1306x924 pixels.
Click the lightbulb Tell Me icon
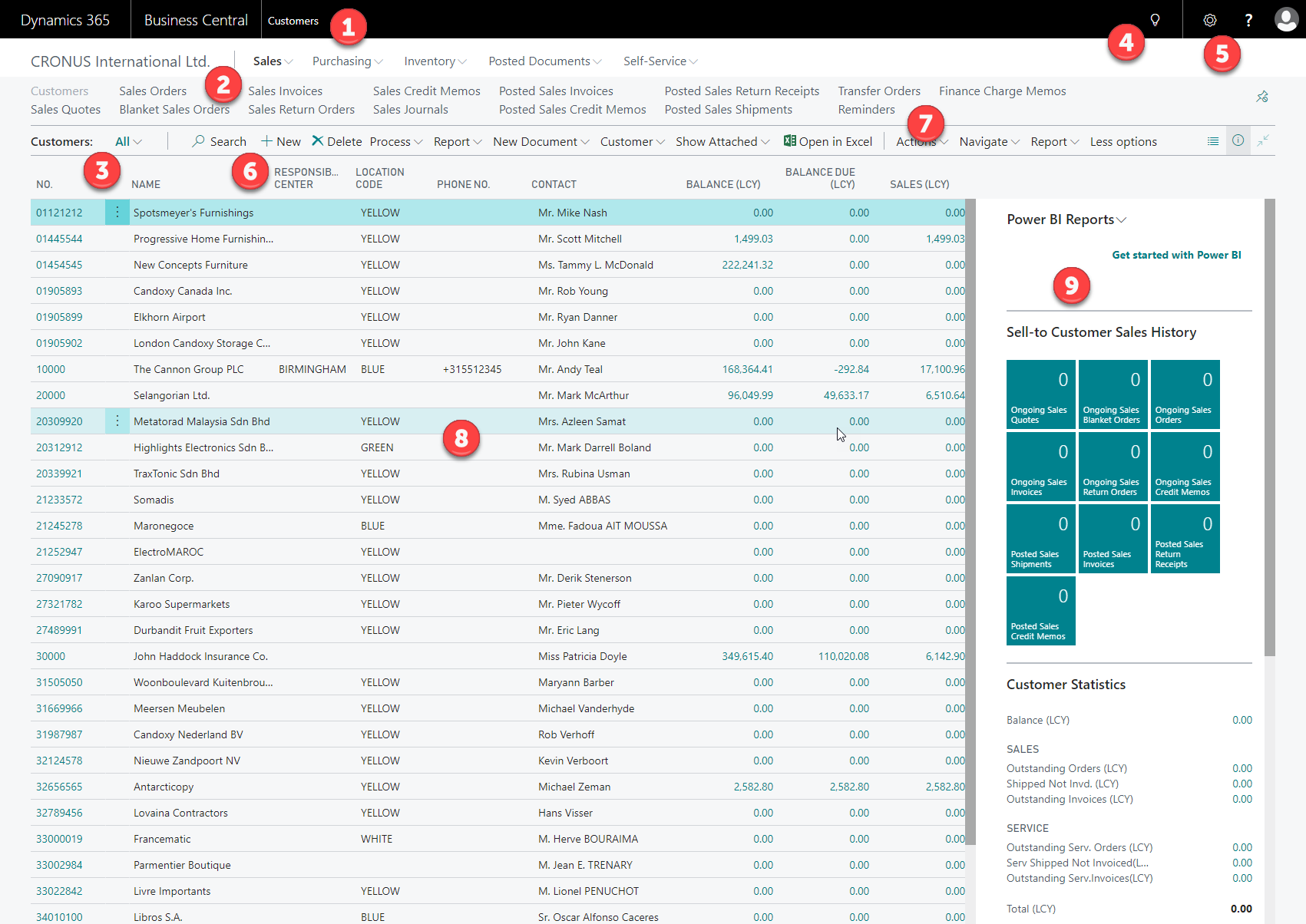click(x=1155, y=20)
